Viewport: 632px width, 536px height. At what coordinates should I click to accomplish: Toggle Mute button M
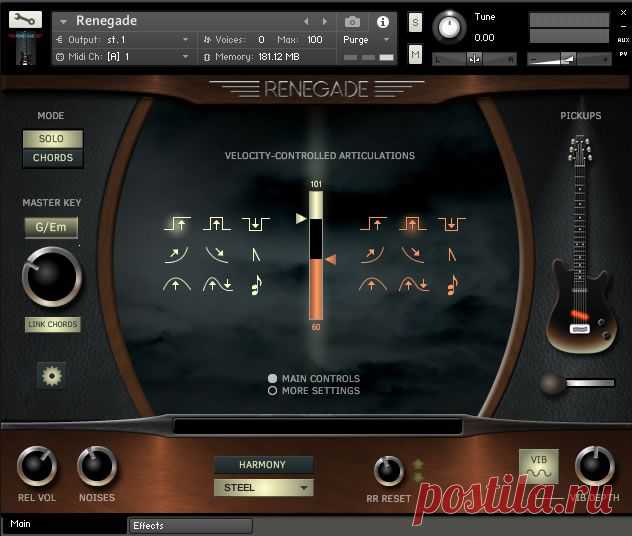[x=415, y=54]
